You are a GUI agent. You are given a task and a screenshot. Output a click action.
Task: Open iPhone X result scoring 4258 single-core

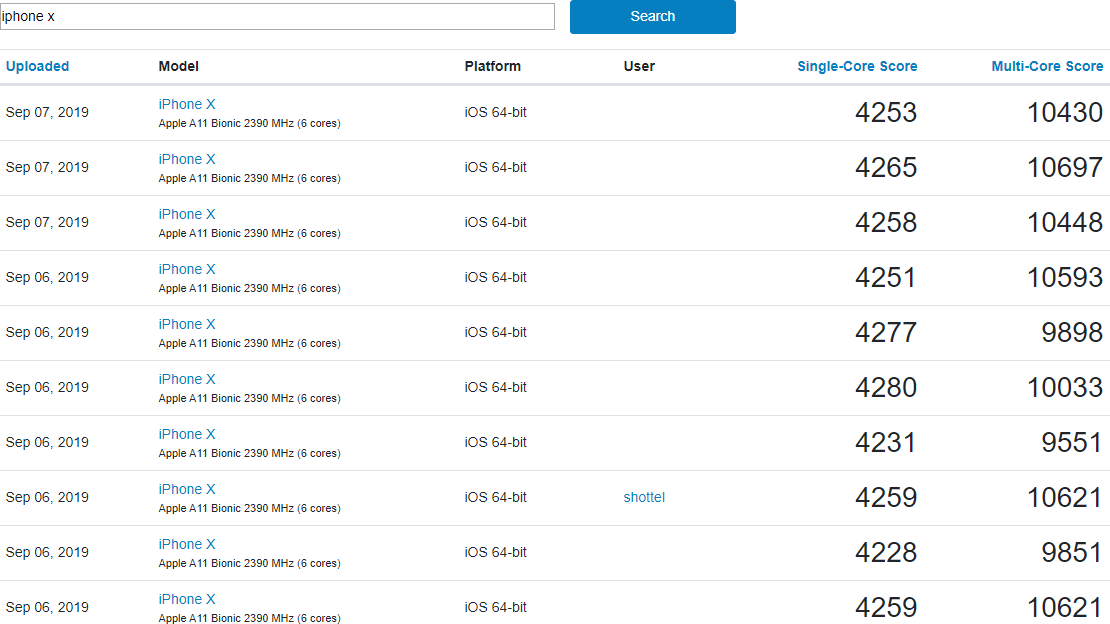[187, 214]
